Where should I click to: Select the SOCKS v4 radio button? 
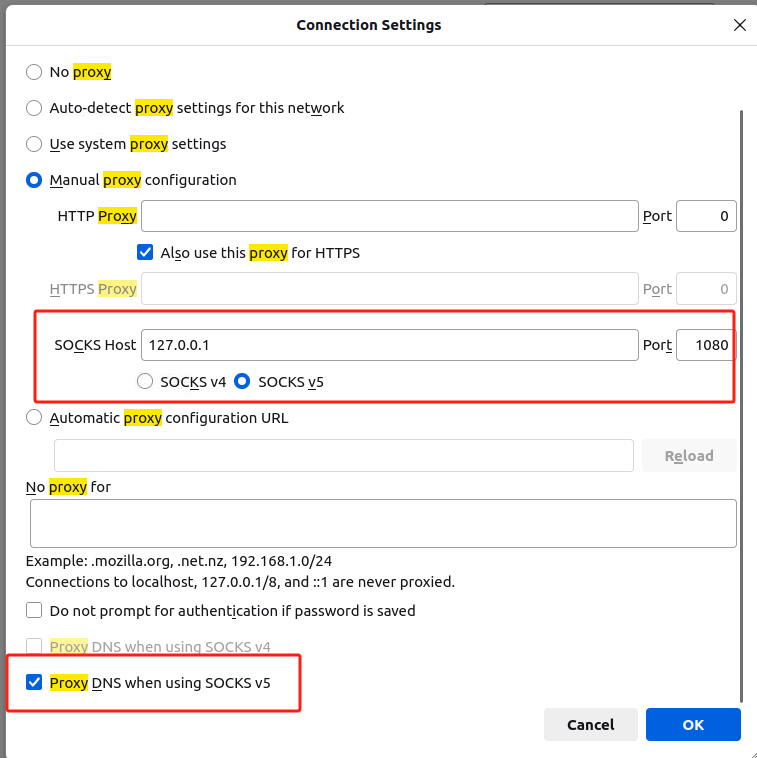(145, 381)
